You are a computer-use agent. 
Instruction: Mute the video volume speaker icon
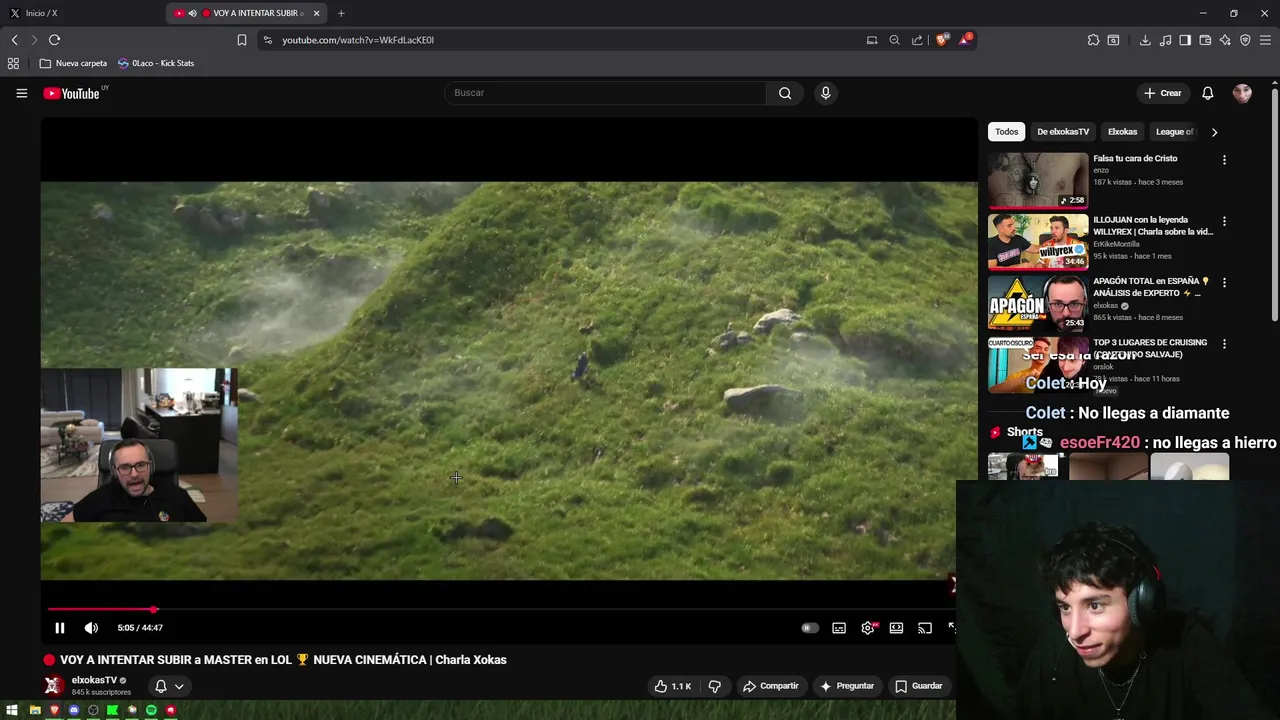click(91, 628)
